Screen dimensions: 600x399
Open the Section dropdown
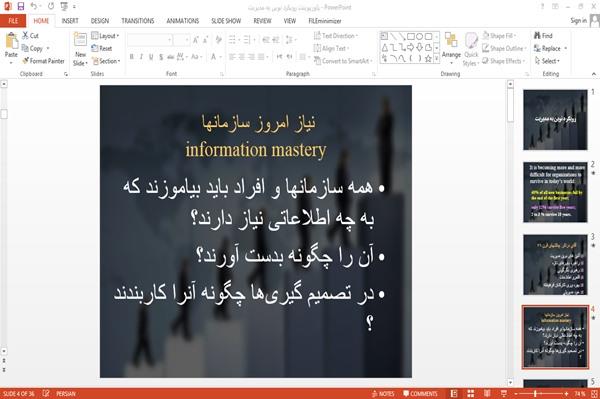pyautogui.click(x=106, y=61)
